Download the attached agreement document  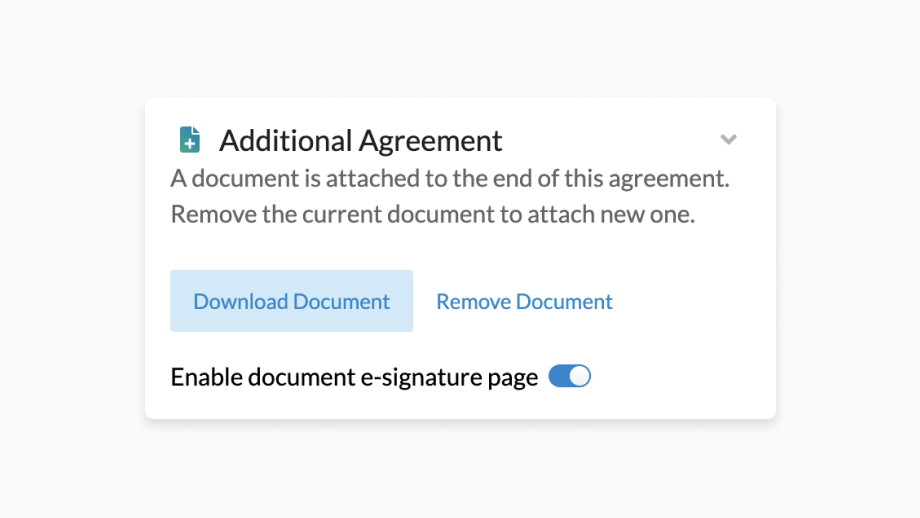pyautogui.click(x=291, y=301)
